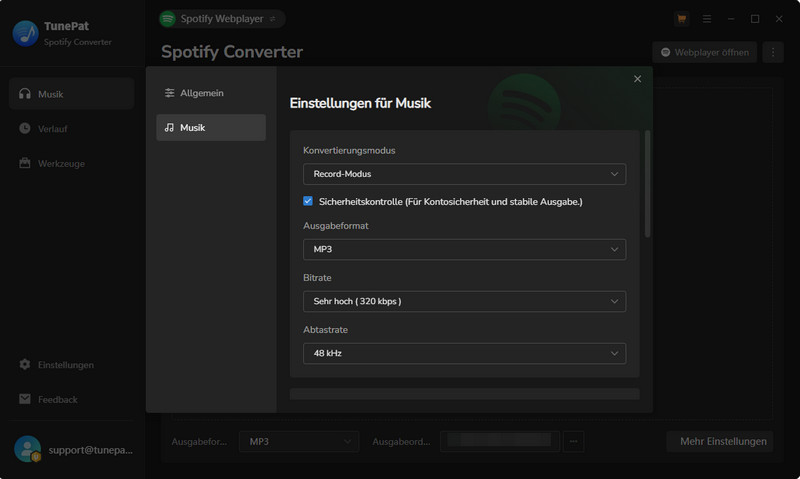
Task: Switch source via Spotify Webplayer selector
Action: coord(222,19)
